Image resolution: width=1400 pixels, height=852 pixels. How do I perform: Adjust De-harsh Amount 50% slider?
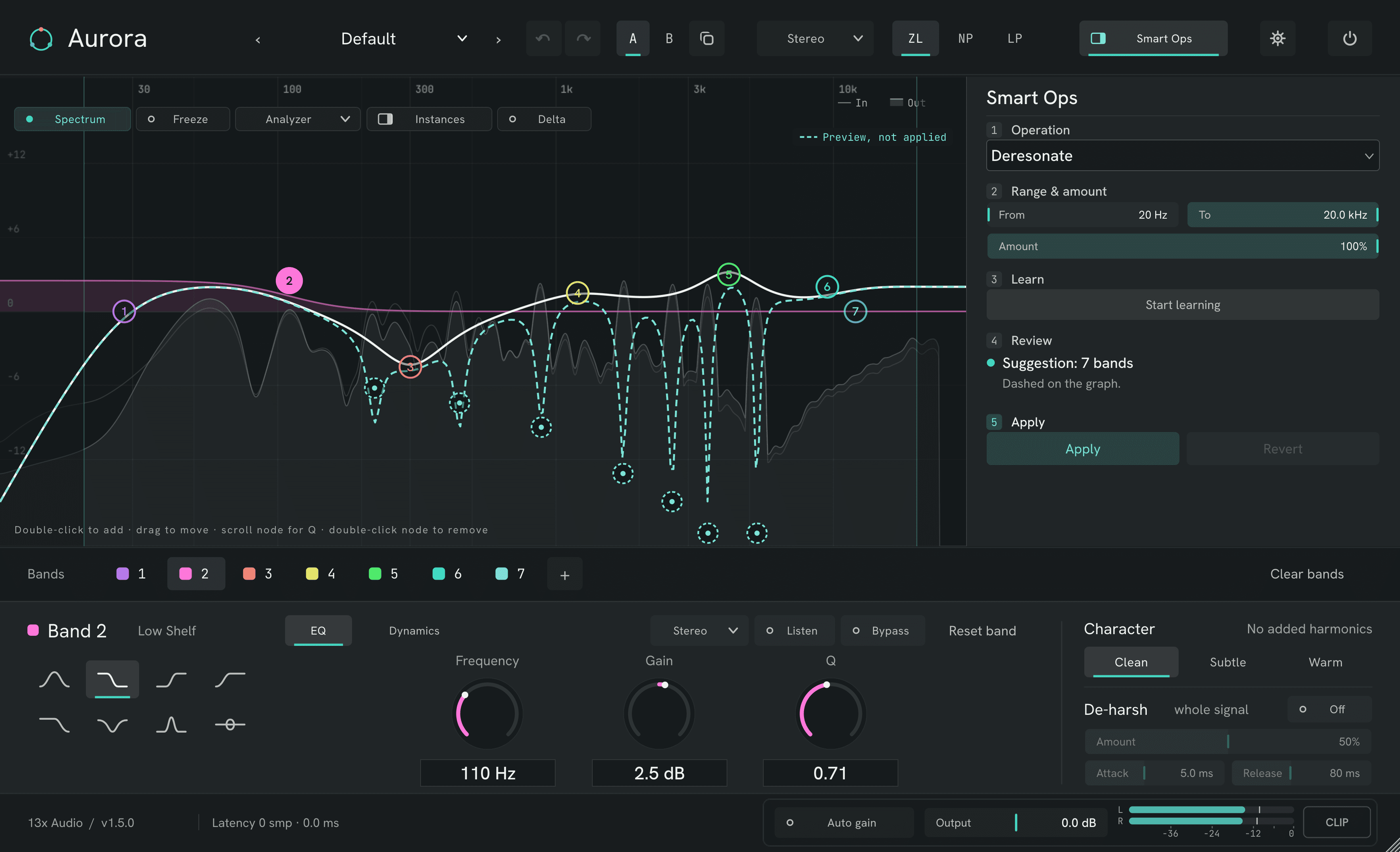1228,742
